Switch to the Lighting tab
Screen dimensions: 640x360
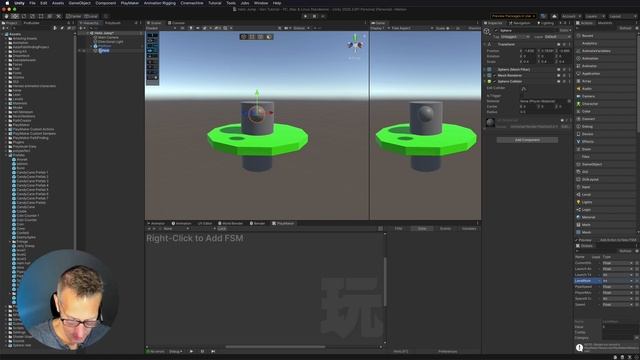(546, 23)
